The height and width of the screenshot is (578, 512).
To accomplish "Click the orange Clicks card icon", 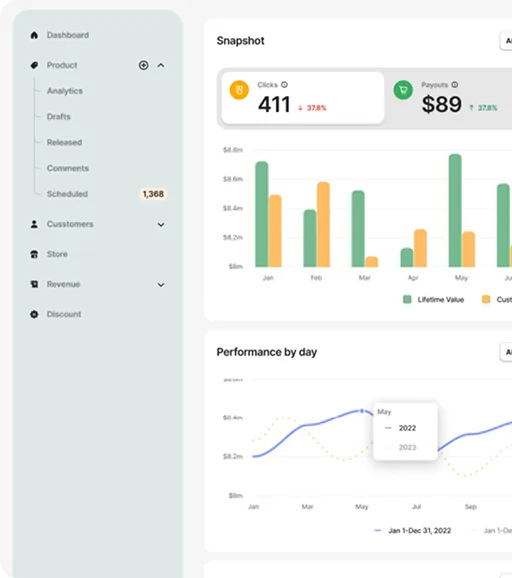I will coord(239,90).
